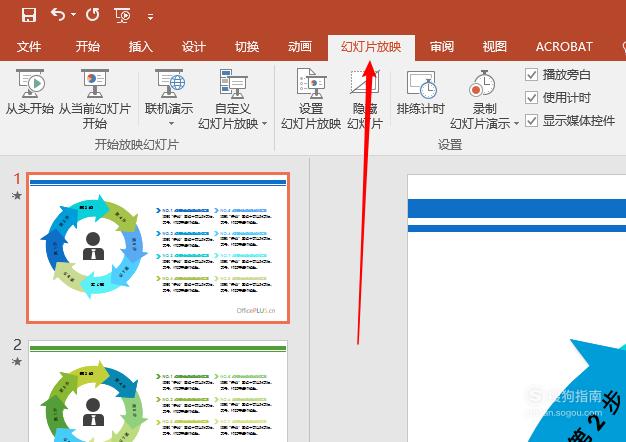Screen dimensions: 626x442
Task: Switch to the 设计 ribbon tab
Action: (194, 47)
